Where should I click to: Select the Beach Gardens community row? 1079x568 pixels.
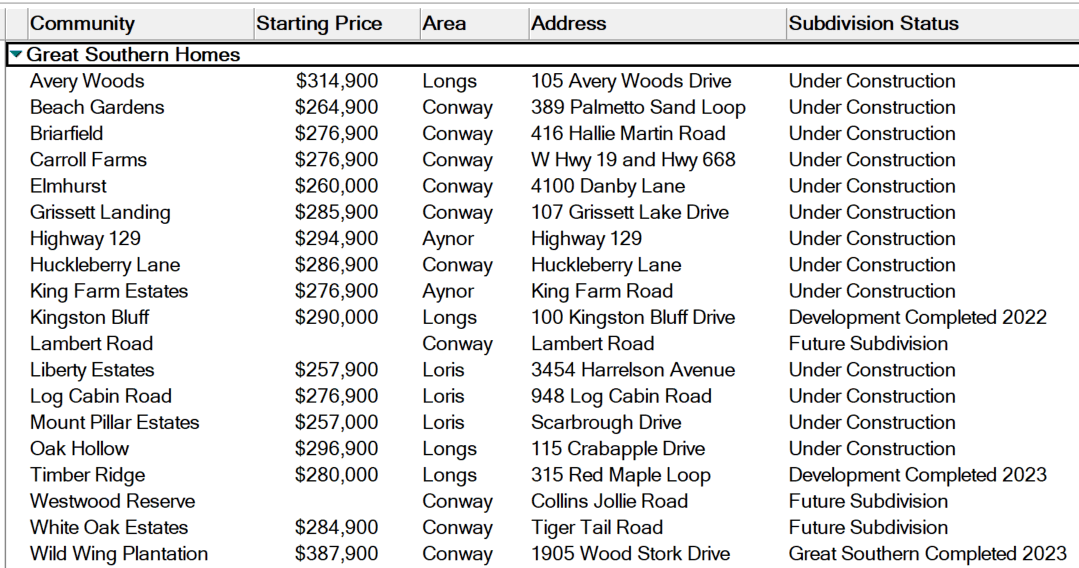[97, 107]
